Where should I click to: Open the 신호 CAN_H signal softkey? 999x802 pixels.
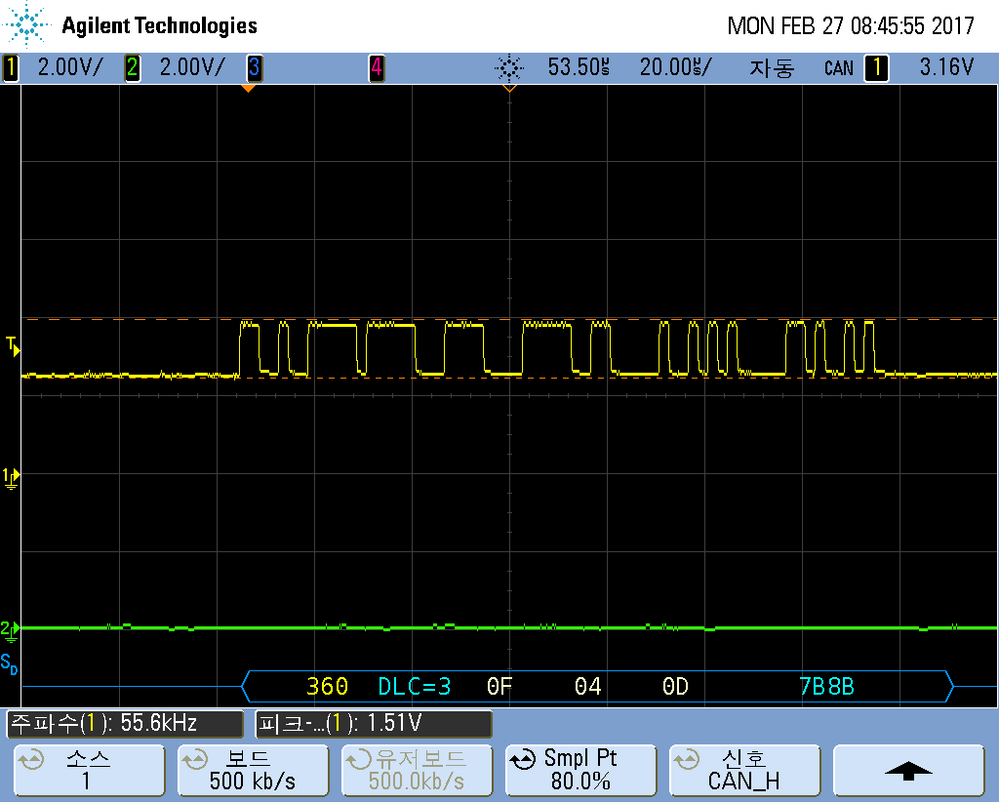[744, 770]
